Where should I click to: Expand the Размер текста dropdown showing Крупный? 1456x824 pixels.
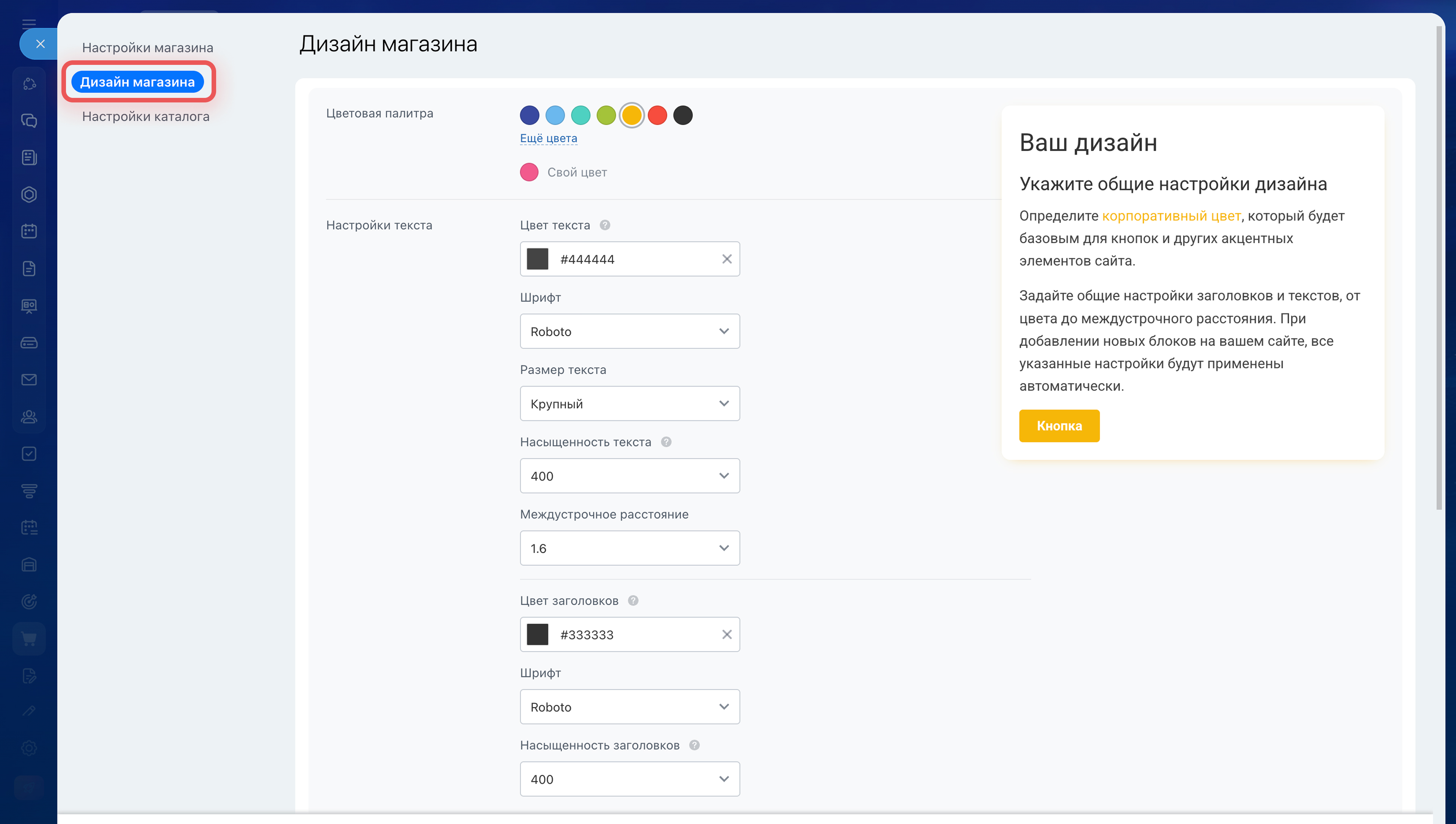[629, 404]
